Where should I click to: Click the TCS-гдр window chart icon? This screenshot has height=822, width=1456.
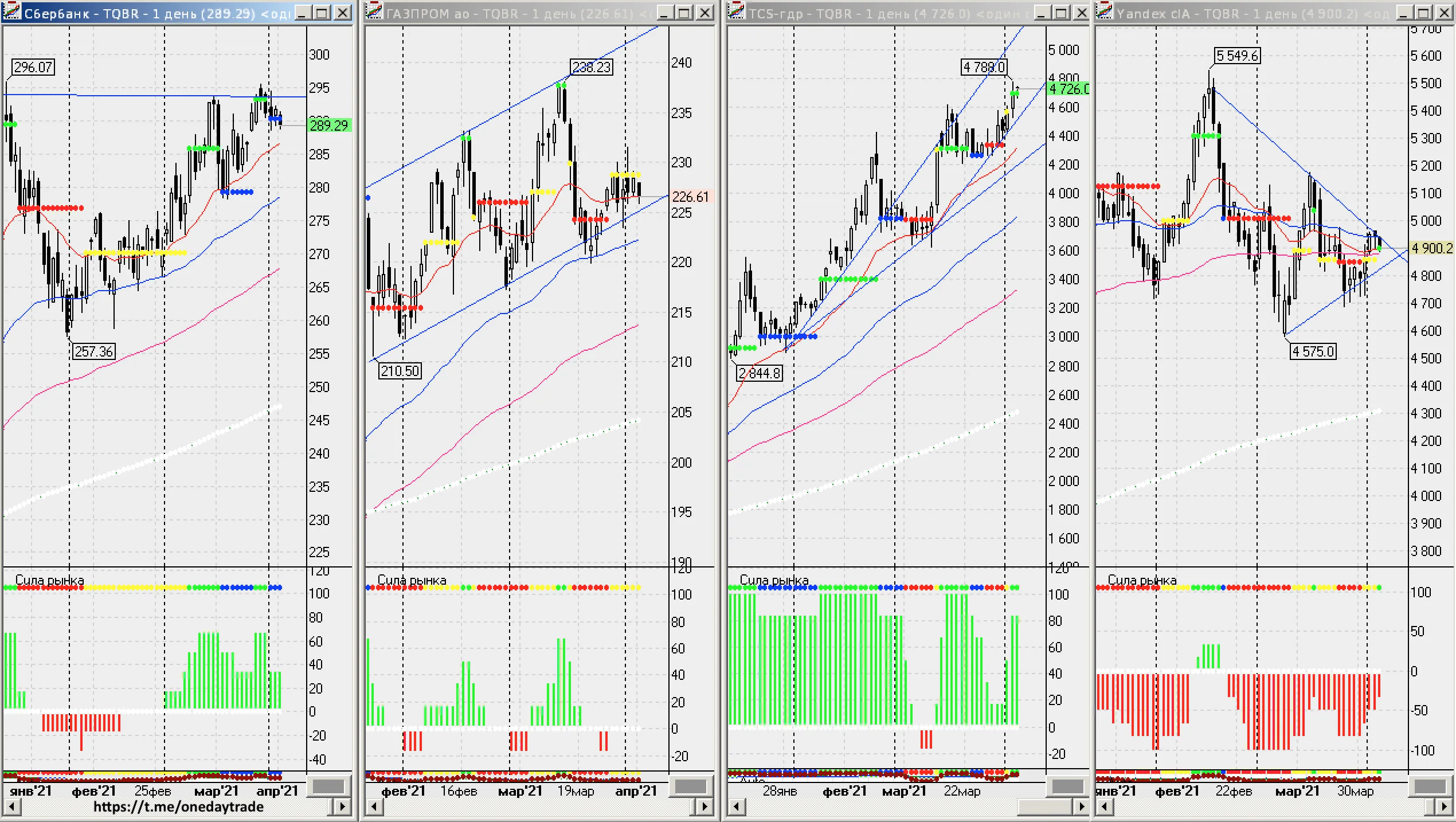(737, 11)
